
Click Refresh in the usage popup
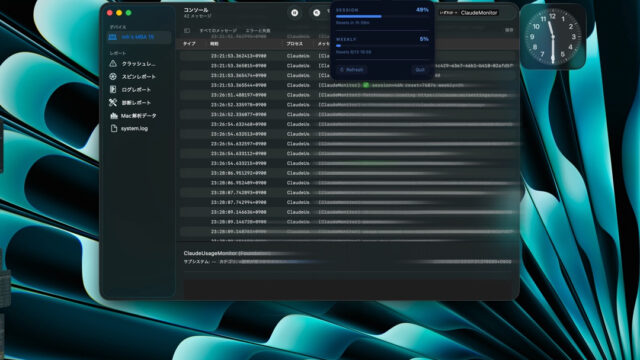coord(351,70)
